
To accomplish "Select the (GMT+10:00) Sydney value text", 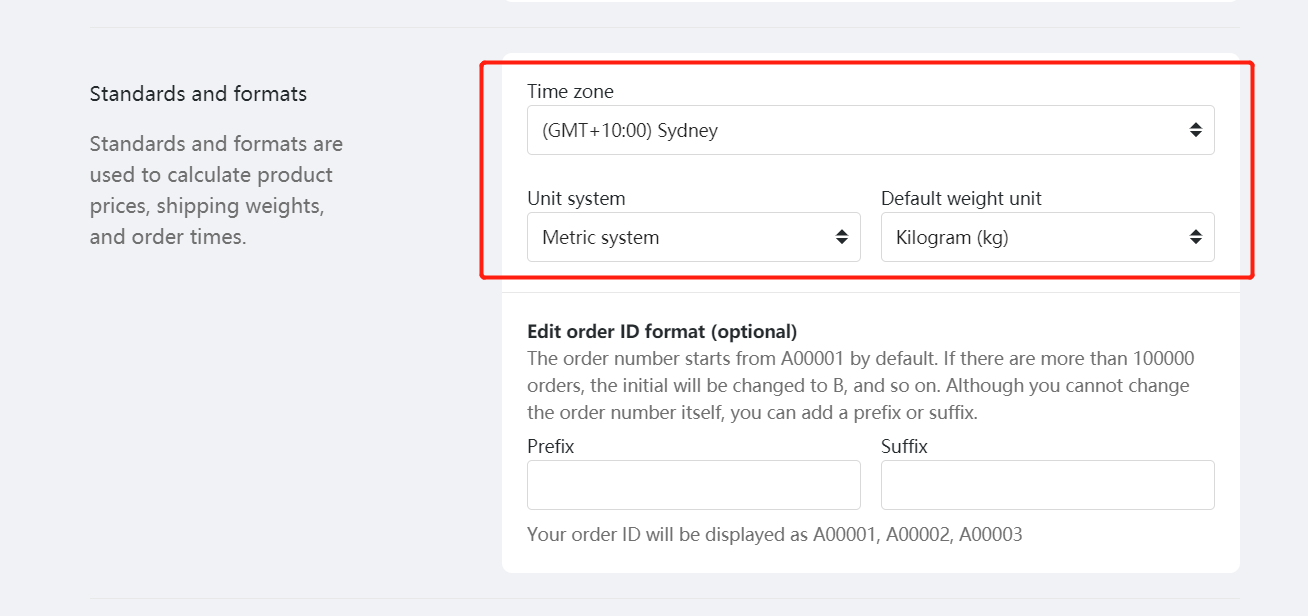I will tap(630, 130).
